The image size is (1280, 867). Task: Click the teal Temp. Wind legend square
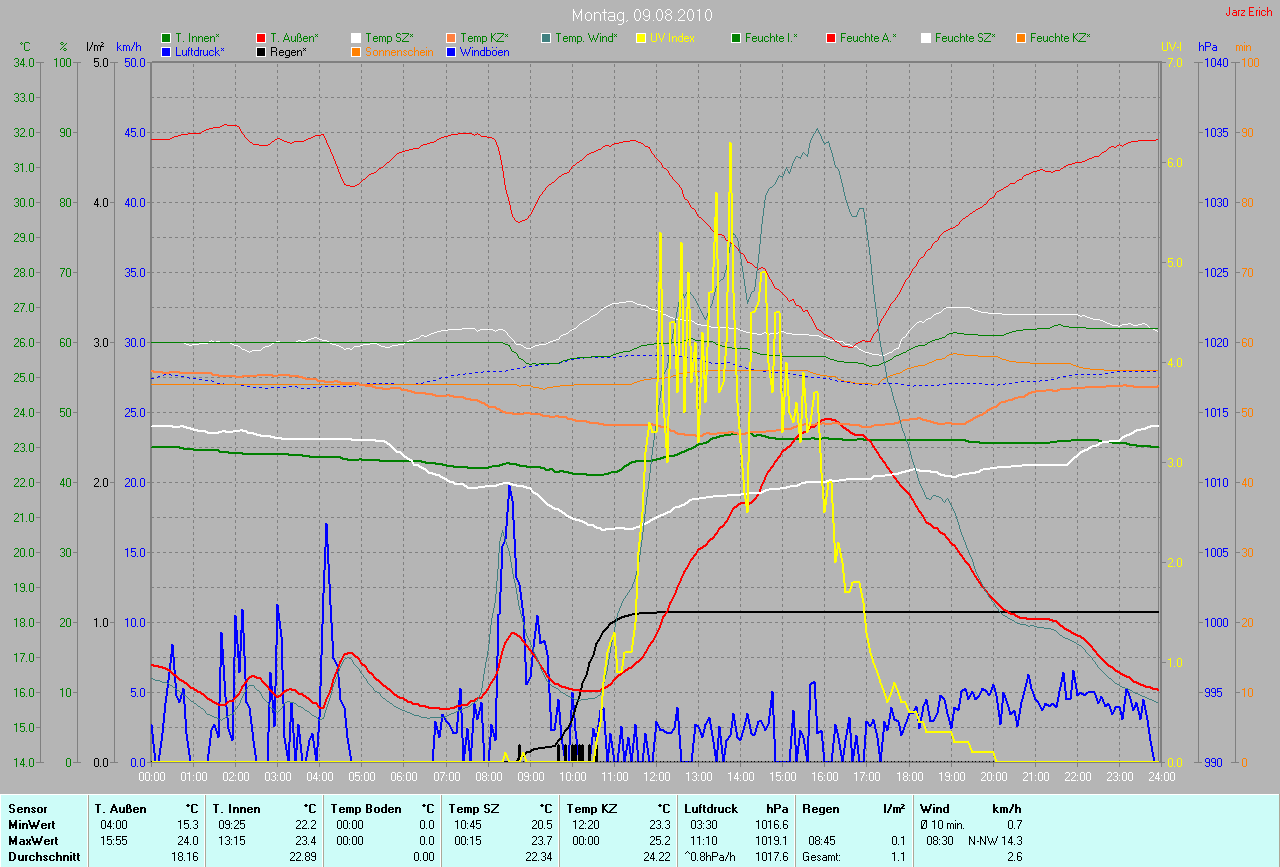point(546,38)
